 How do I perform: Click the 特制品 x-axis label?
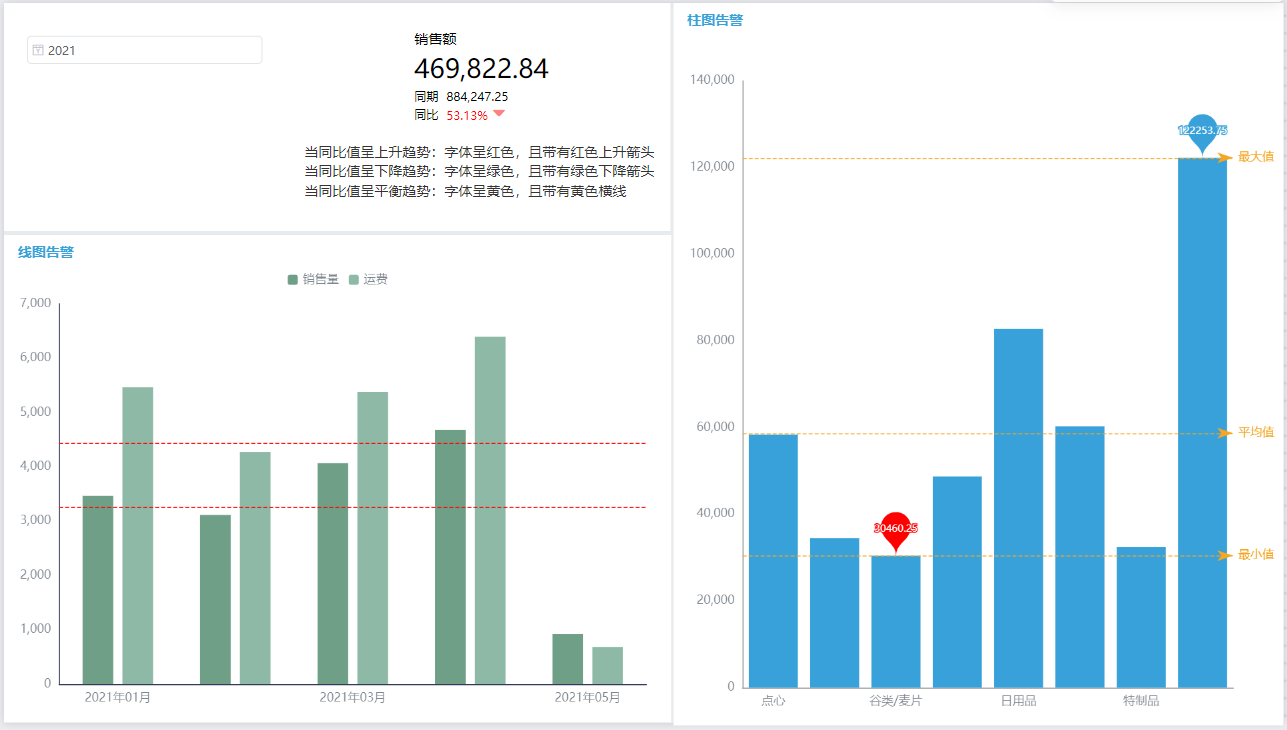[1141, 701]
